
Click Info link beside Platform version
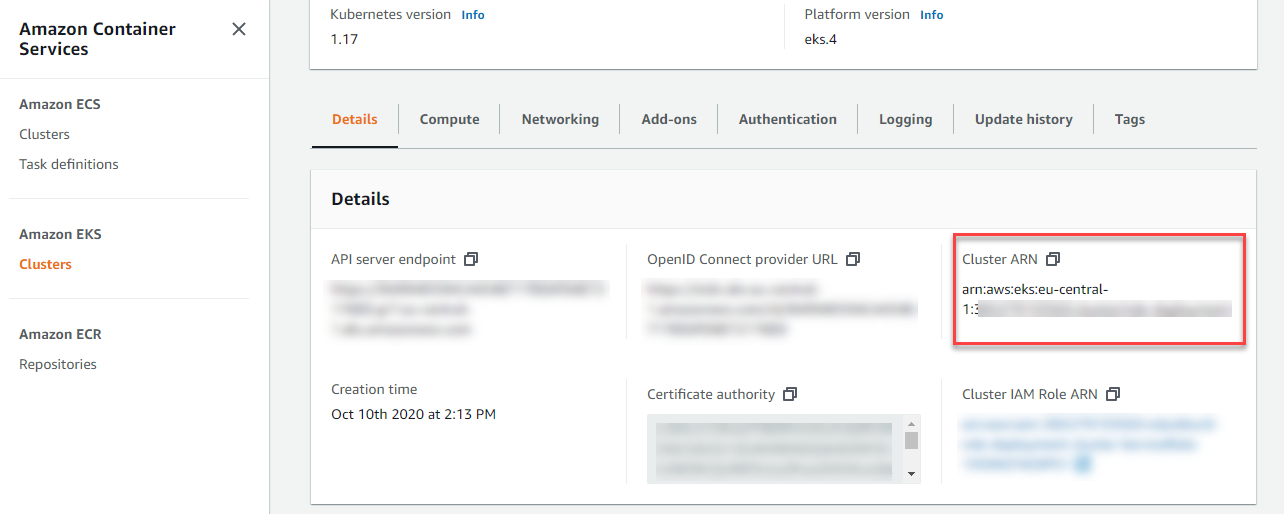(931, 15)
